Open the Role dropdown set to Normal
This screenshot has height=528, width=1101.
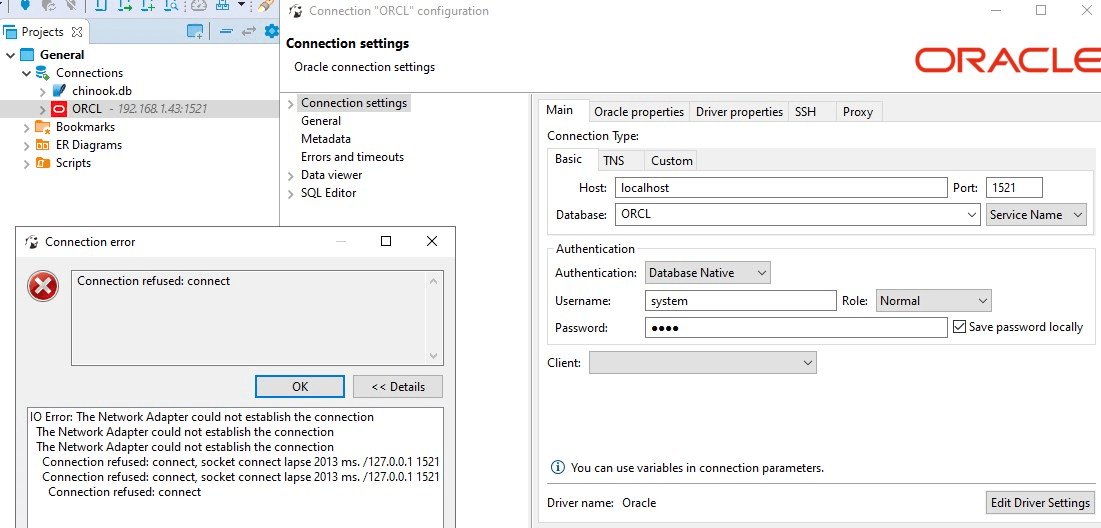(934, 301)
